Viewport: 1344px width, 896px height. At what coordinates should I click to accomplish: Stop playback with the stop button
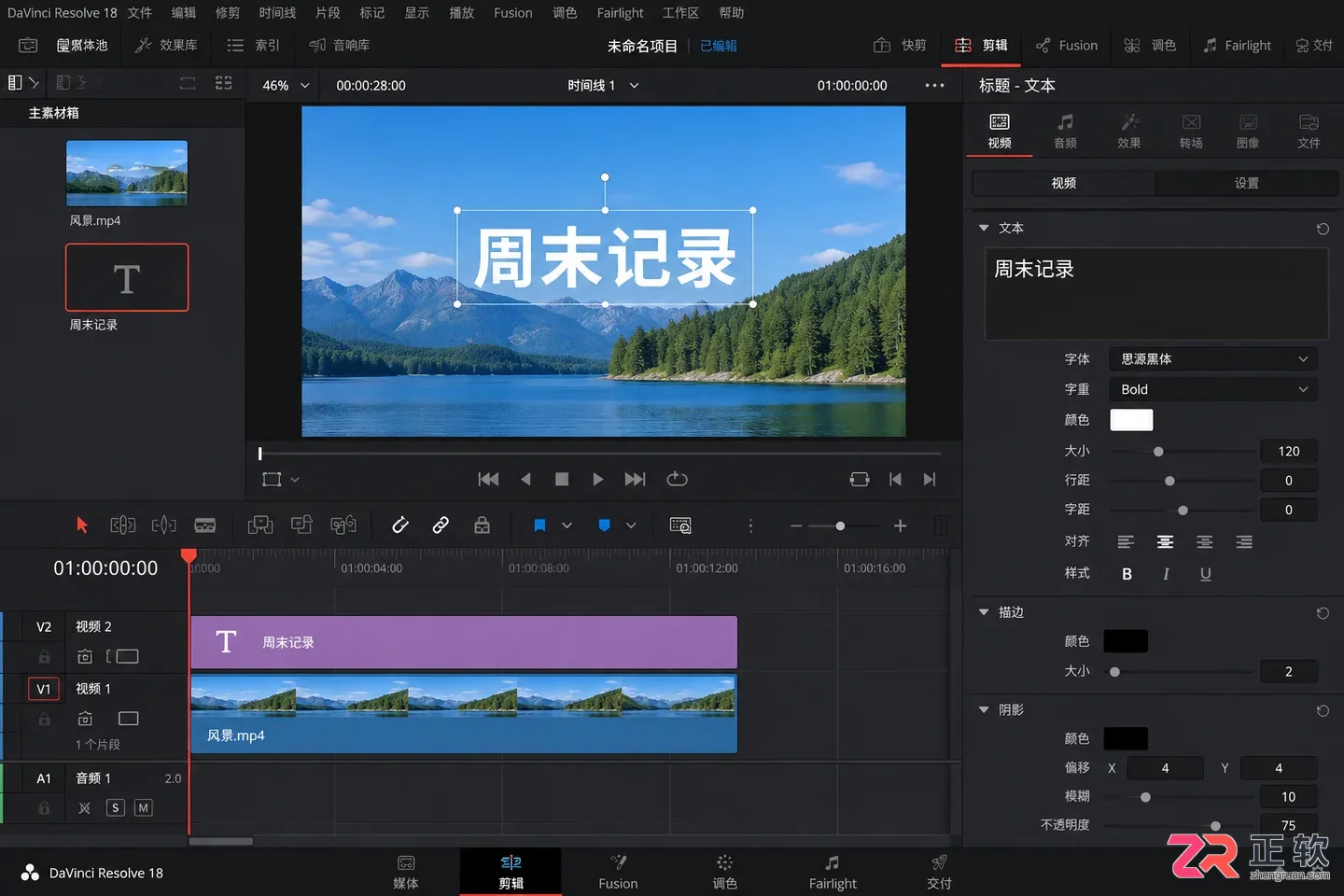(562, 479)
